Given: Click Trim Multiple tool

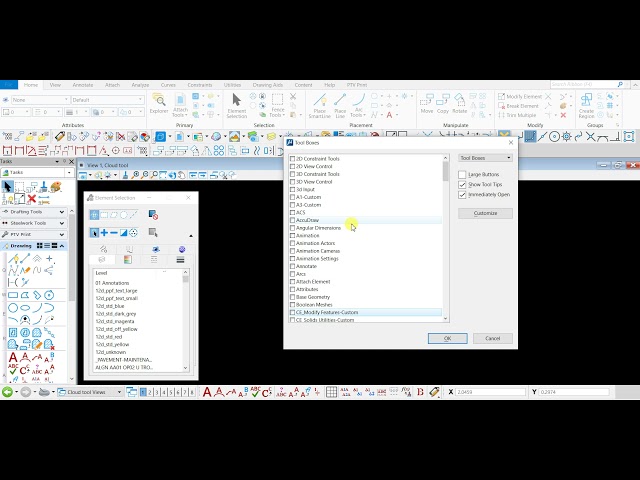Looking at the screenshot, I should (517, 115).
